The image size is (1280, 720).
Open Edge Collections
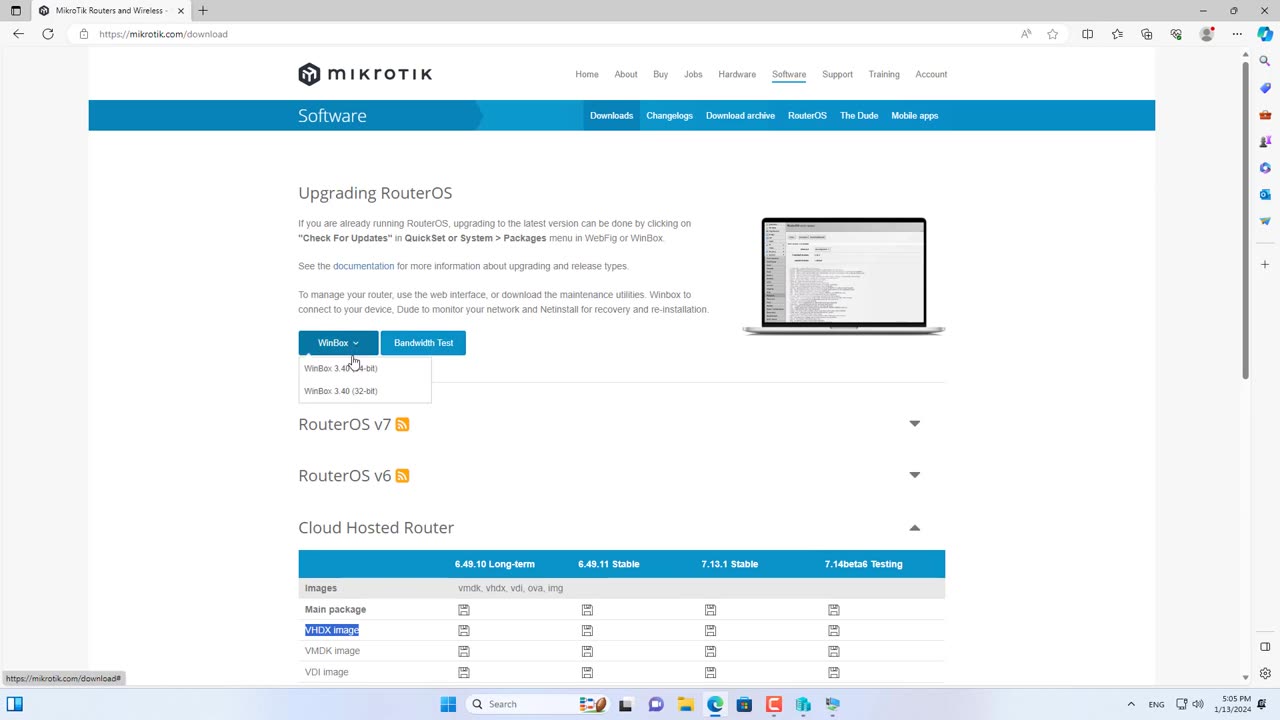click(x=1147, y=34)
